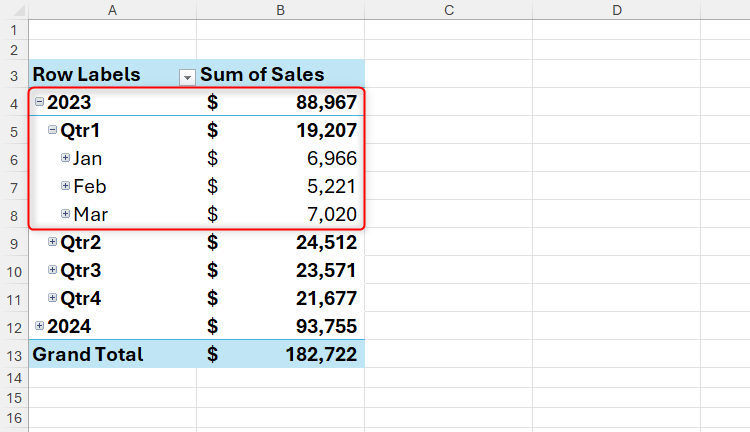Collapse the Qtr1 group
Viewport: 750px width, 432px height.
(52, 130)
